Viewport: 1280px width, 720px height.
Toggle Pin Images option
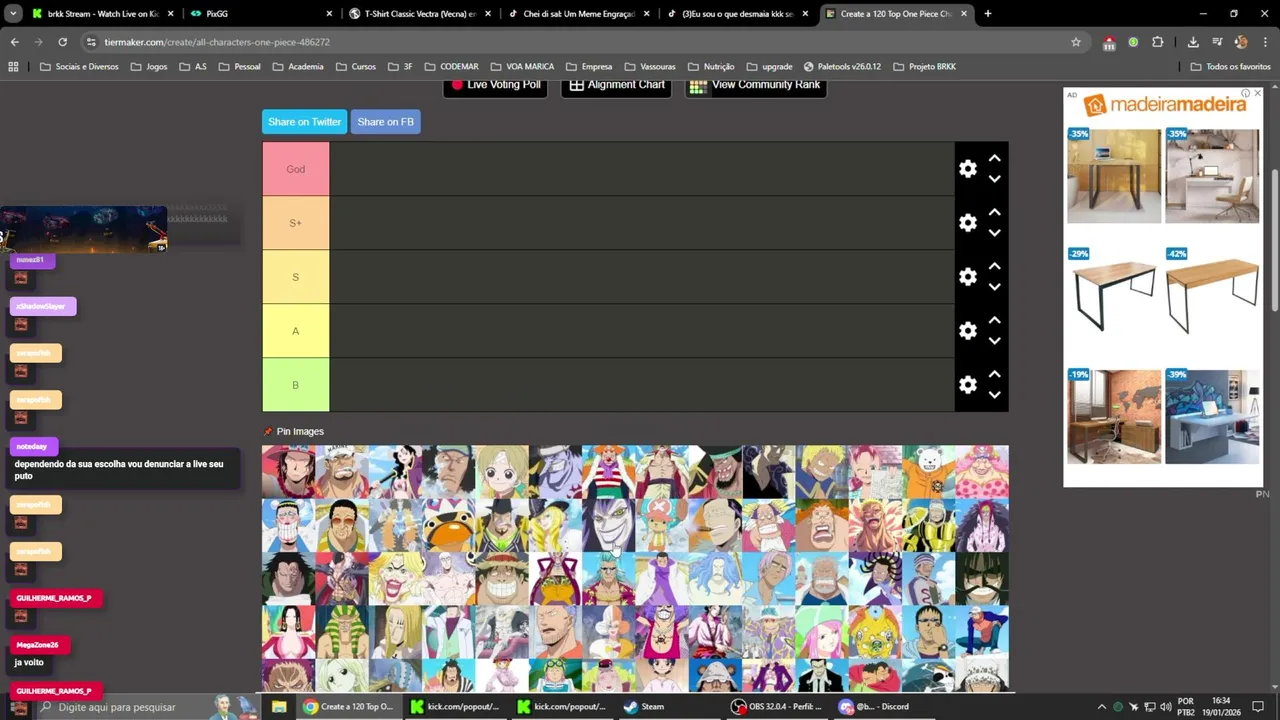click(x=293, y=432)
